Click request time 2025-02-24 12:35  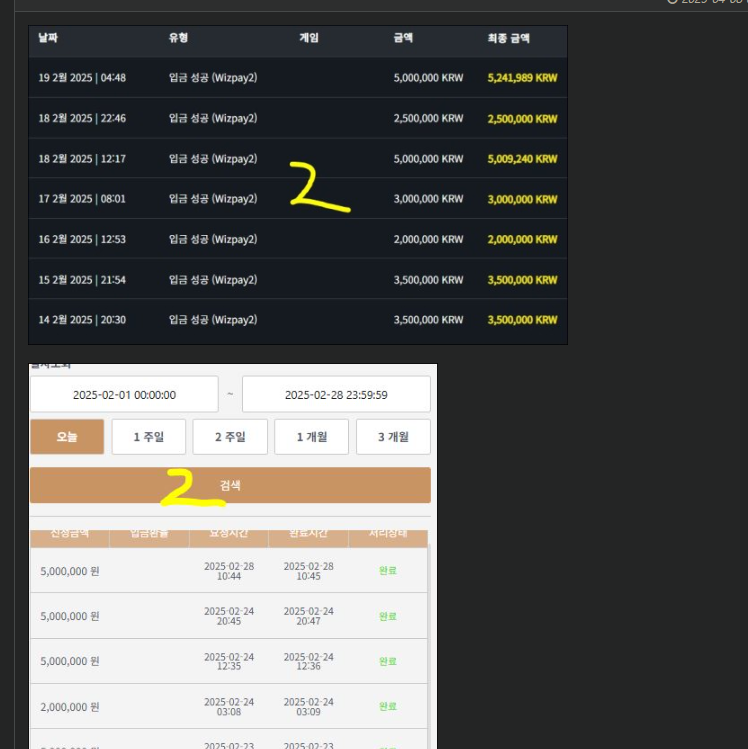[229, 661]
